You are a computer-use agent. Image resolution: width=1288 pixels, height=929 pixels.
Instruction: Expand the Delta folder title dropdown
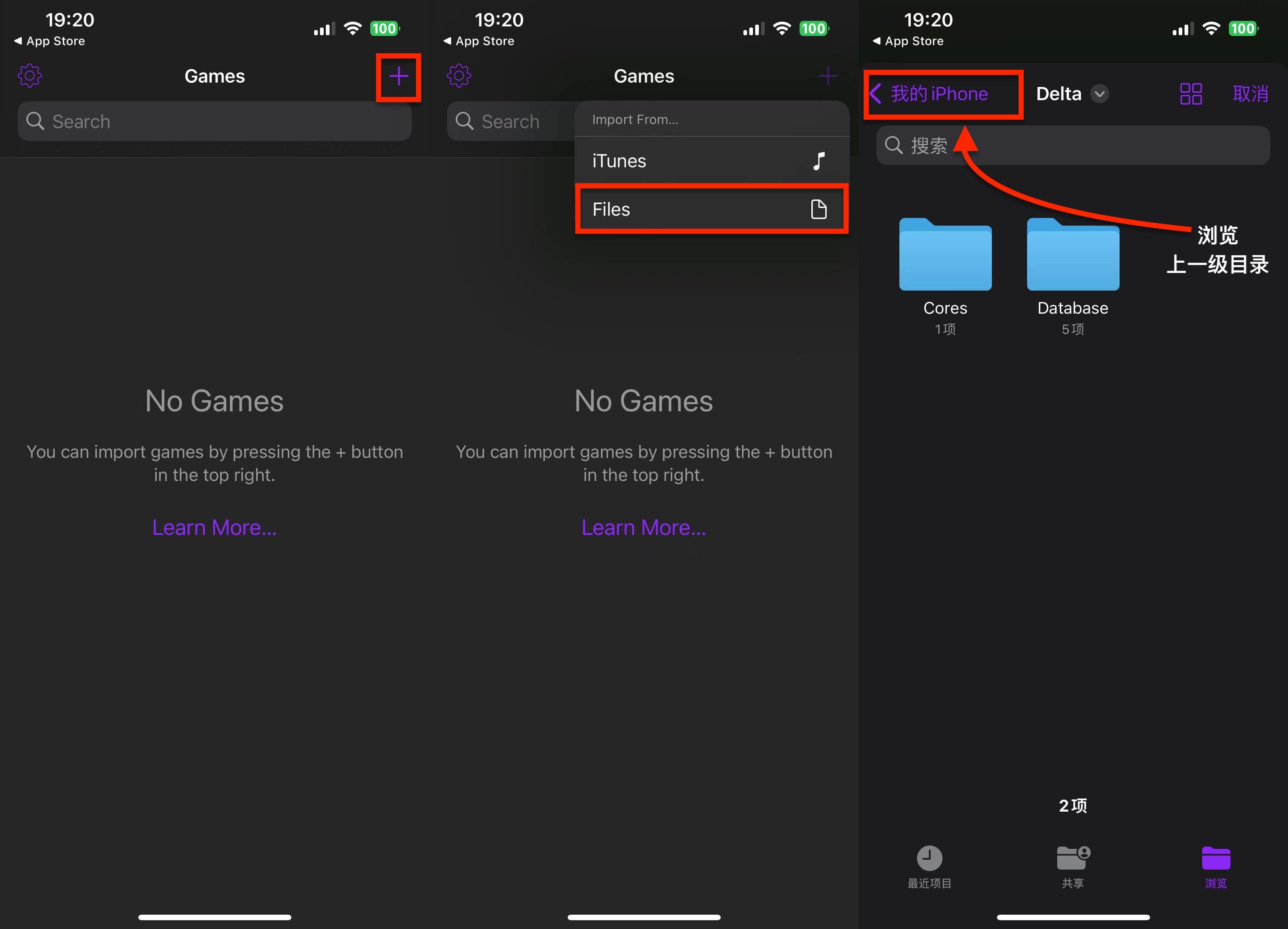tap(1099, 94)
